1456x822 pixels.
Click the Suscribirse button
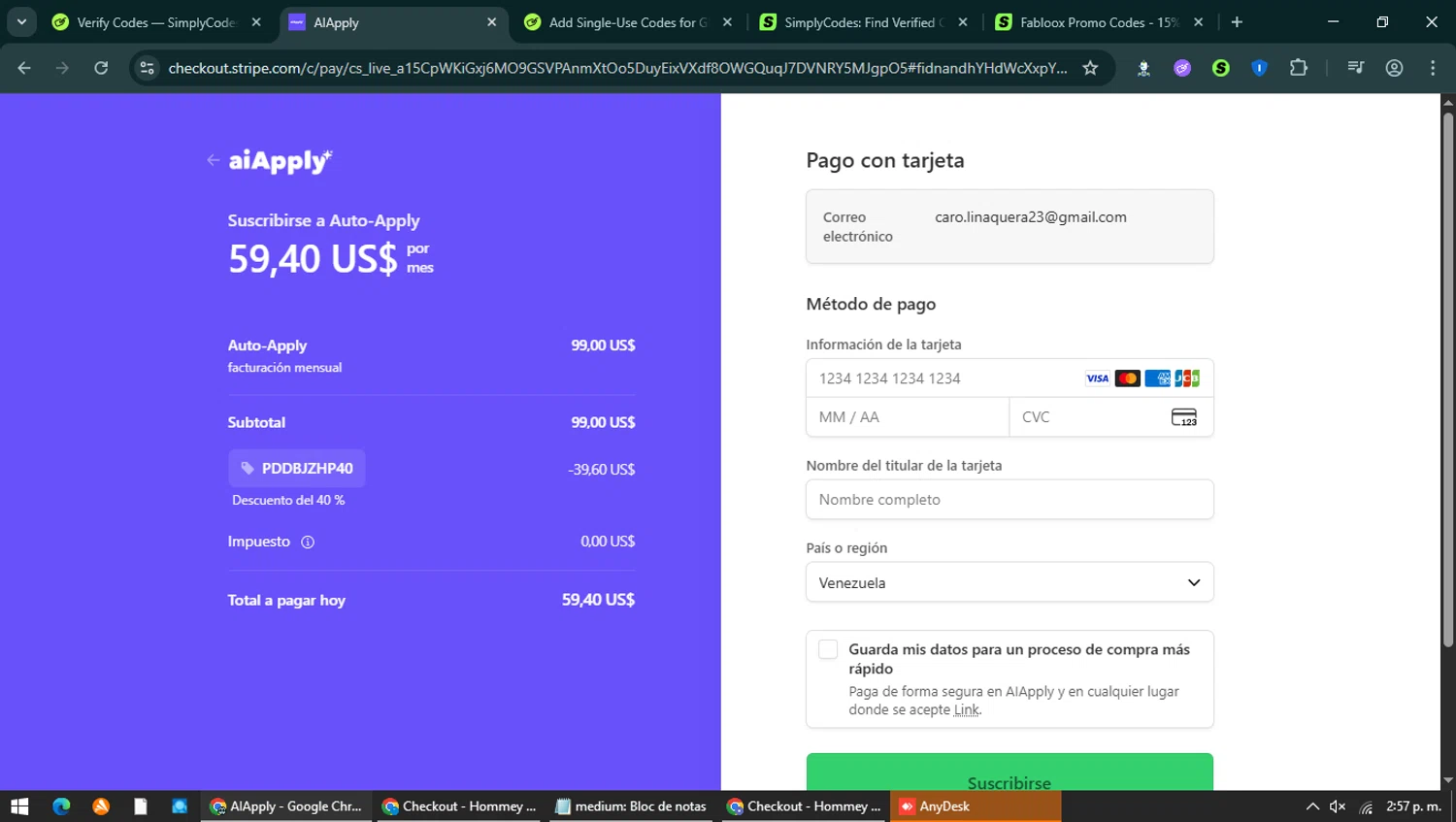pyautogui.click(x=1009, y=773)
